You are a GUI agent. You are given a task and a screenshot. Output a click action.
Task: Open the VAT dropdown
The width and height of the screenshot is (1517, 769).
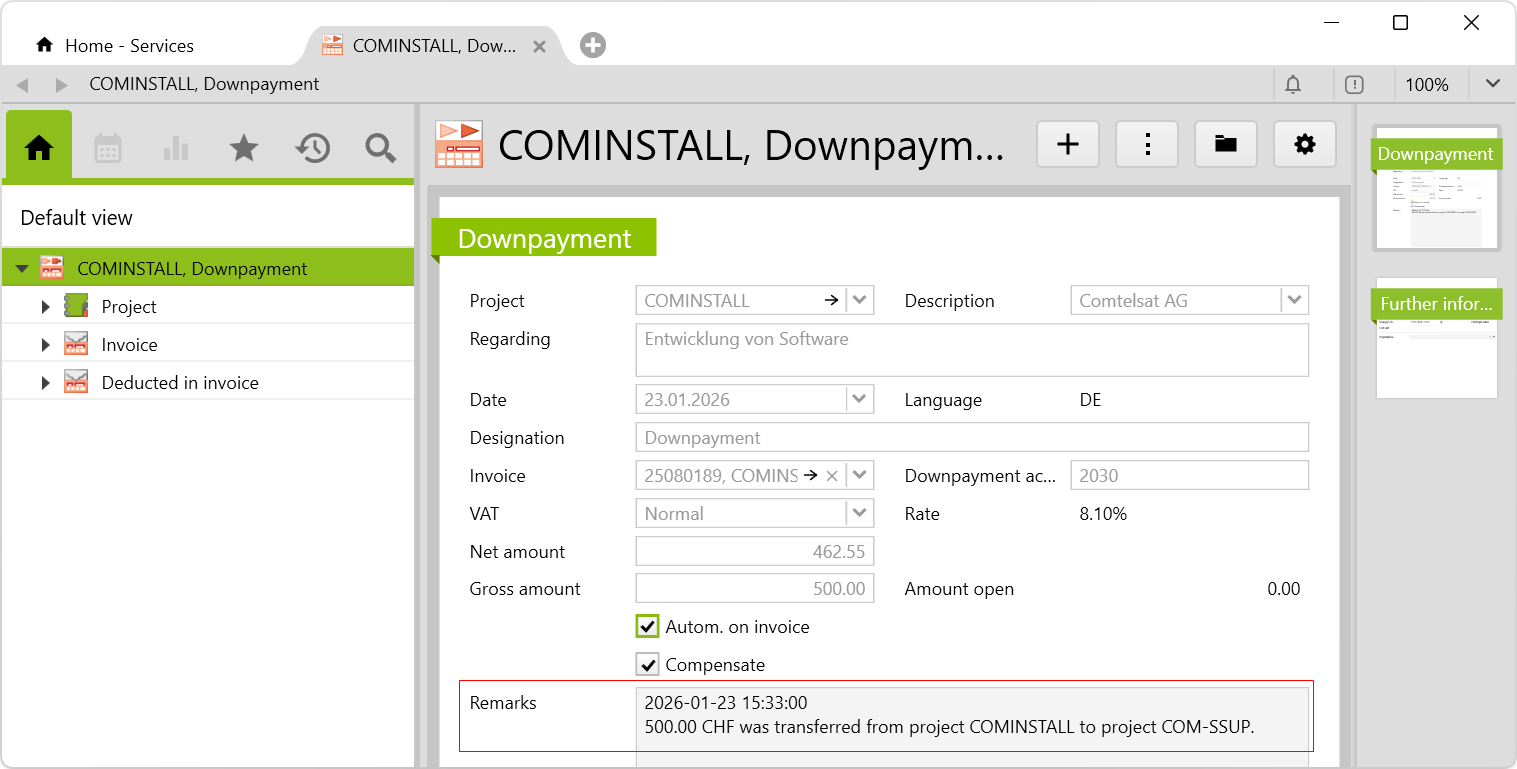[859, 514]
